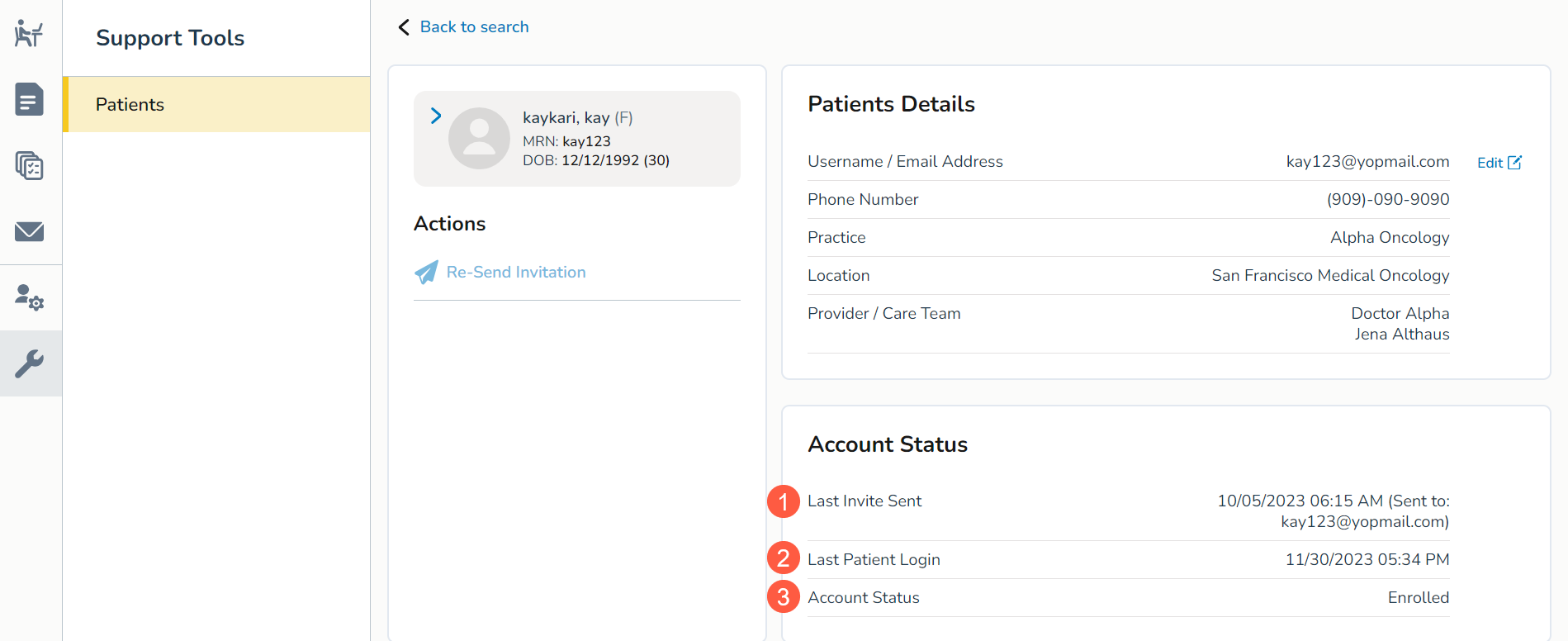The height and width of the screenshot is (641, 1568).
Task: Click the paper plane invitation icon
Action: coord(426,273)
